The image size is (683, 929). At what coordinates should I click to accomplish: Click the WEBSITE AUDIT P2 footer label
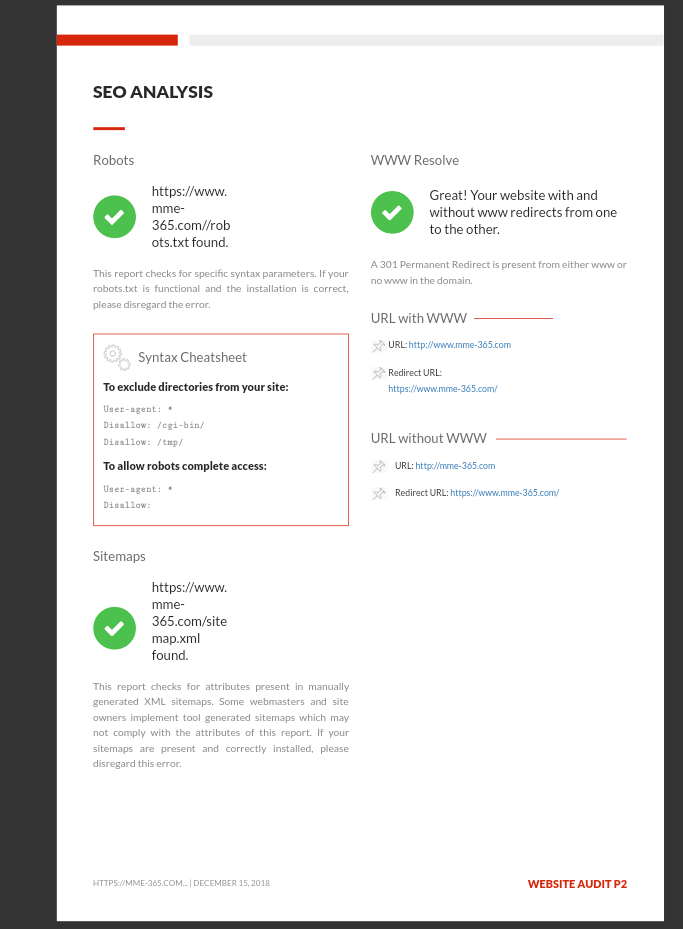(x=577, y=884)
